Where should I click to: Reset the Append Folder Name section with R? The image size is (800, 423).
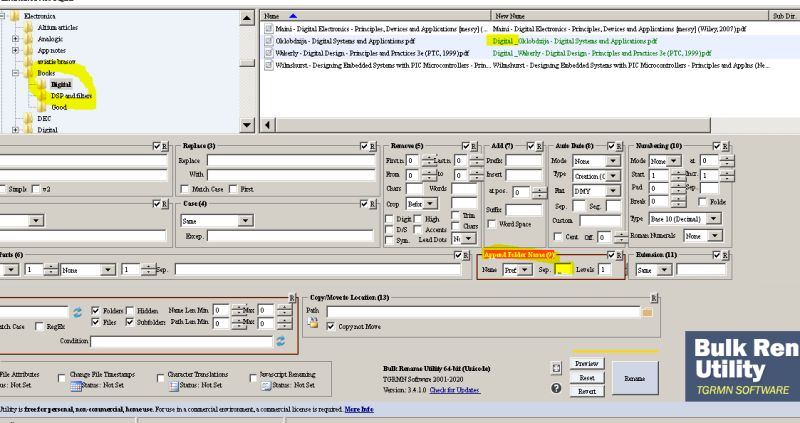pos(619,255)
